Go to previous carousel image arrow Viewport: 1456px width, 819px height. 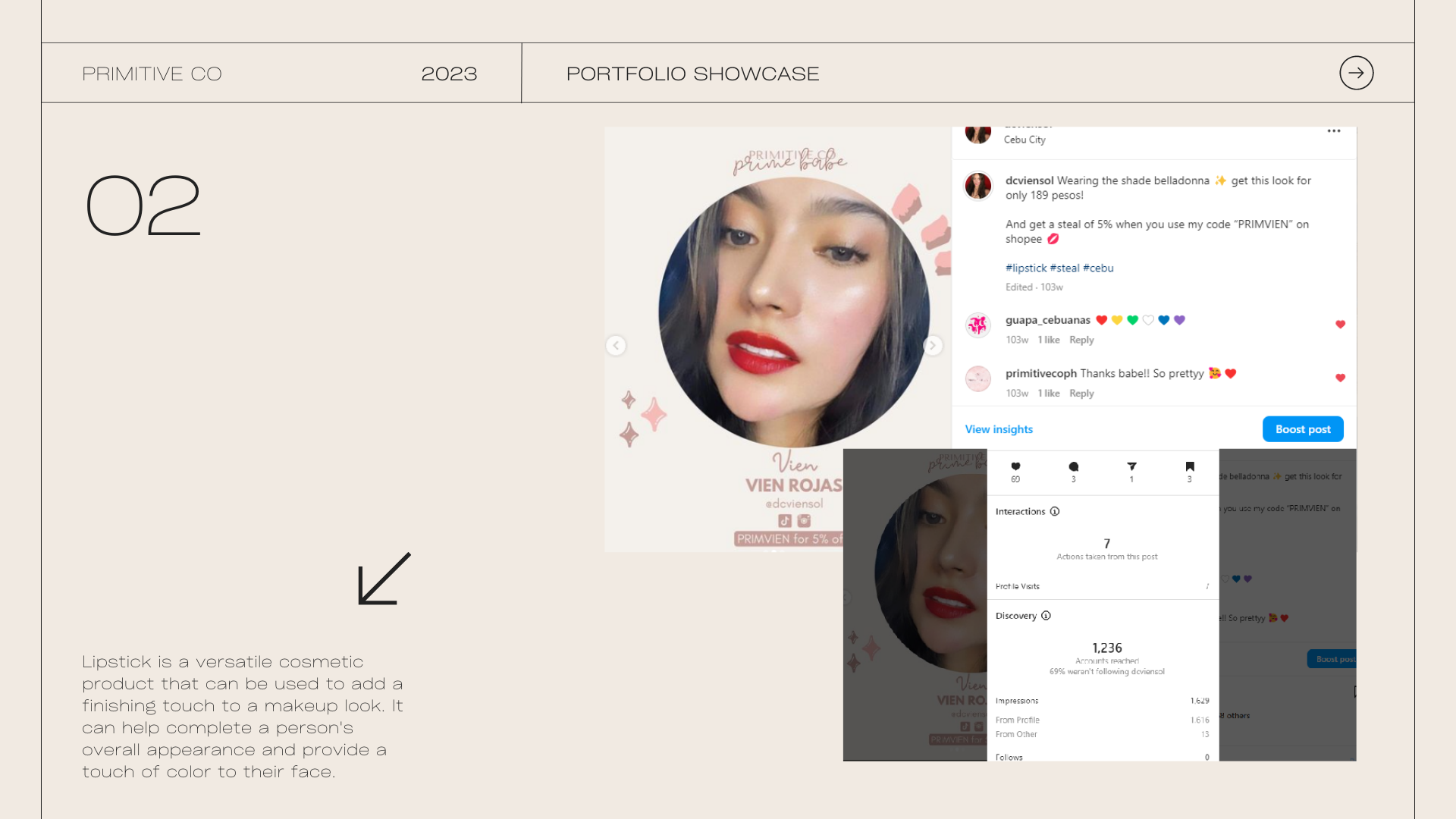(616, 346)
